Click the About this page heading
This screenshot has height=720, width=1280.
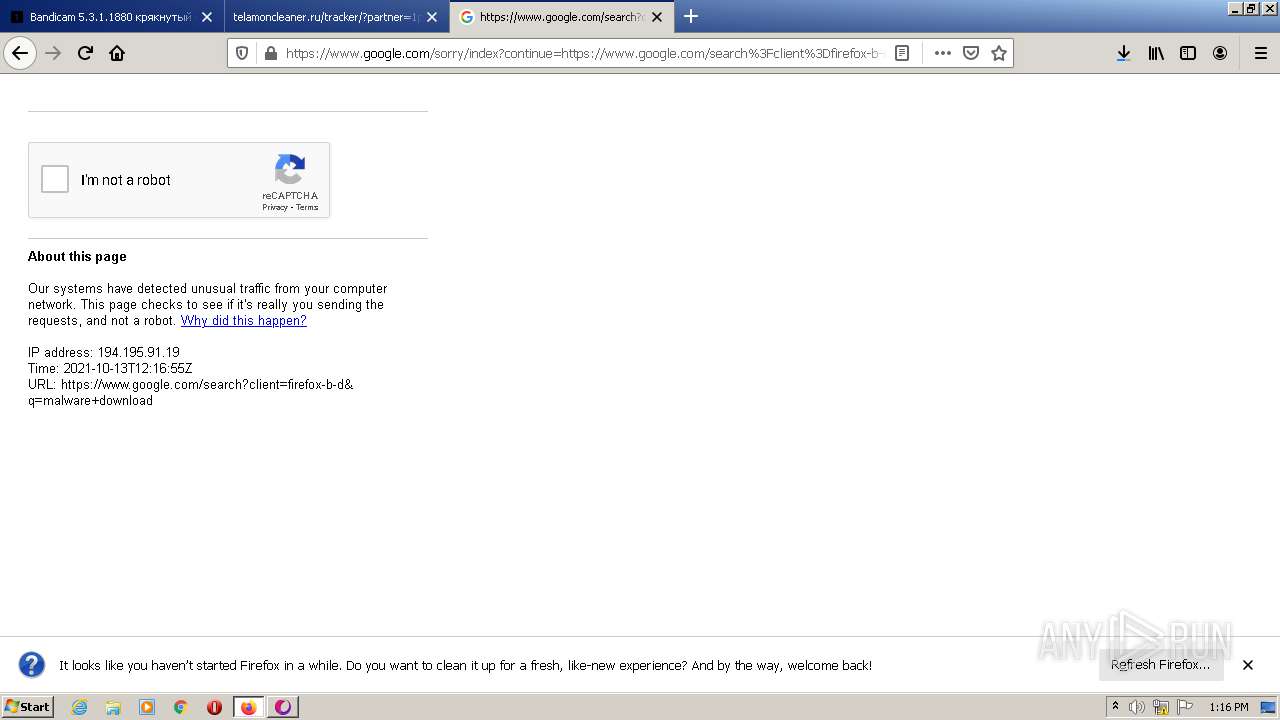[77, 257]
